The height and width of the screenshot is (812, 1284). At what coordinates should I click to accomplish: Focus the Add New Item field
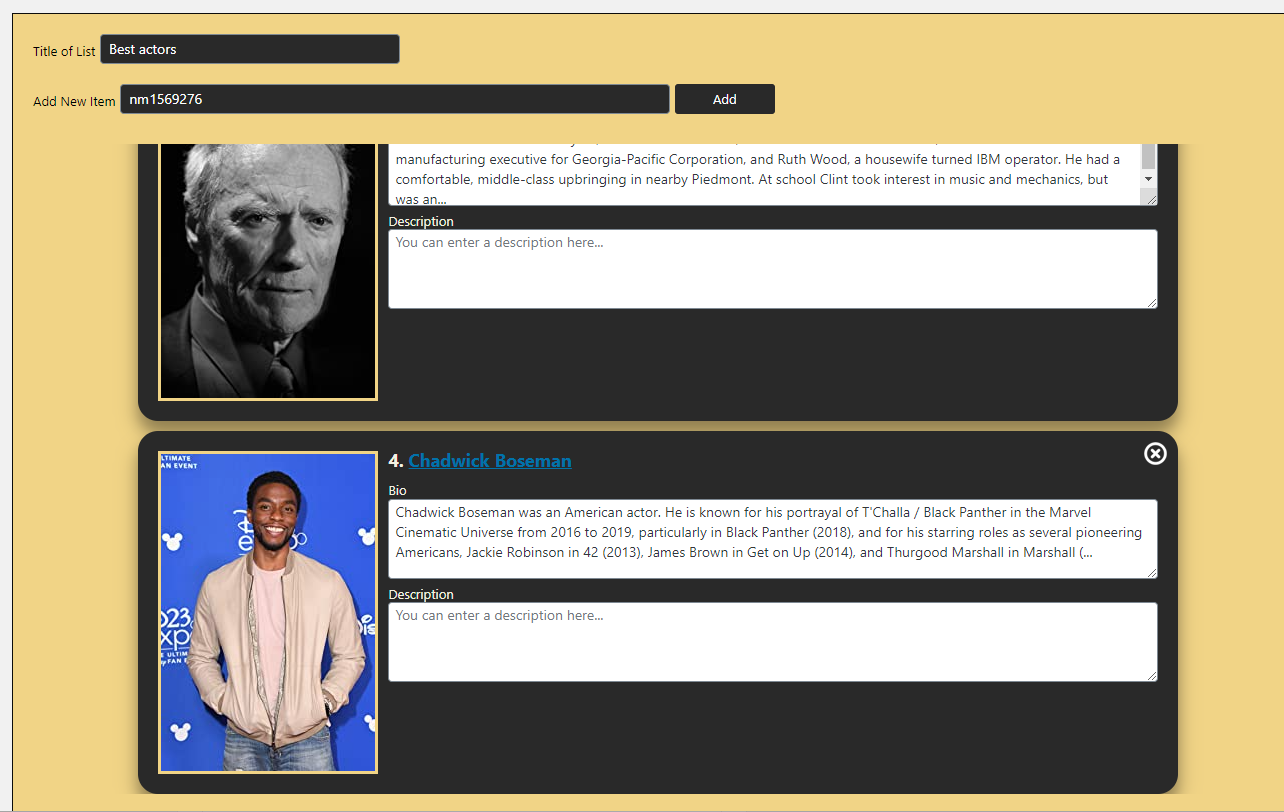click(395, 99)
